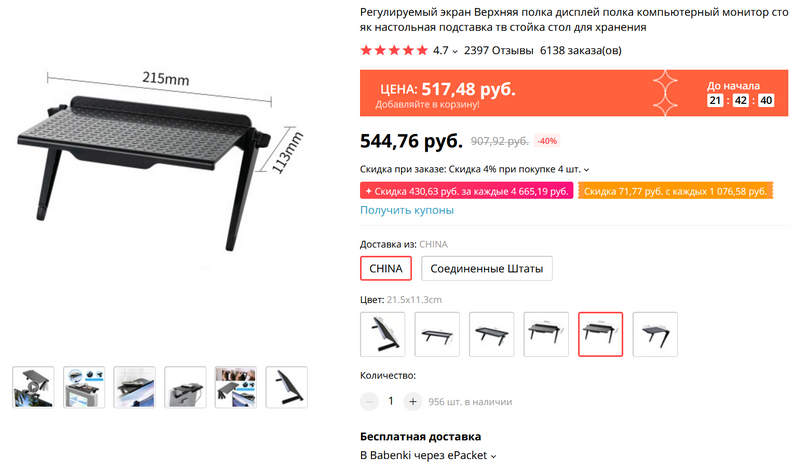Expand ePacket delivery options to Babenki
The height and width of the screenshot is (466, 800).
[x=493, y=456]
